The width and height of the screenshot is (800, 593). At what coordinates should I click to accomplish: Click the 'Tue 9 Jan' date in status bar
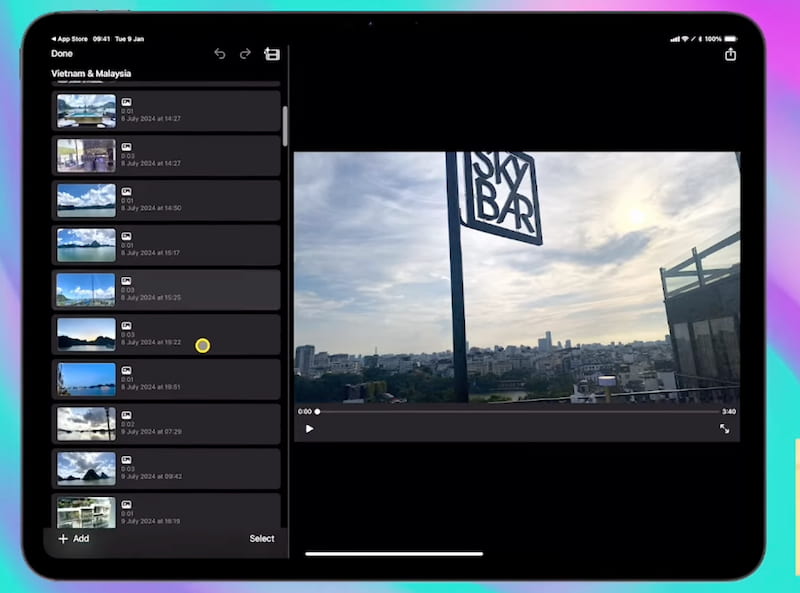[x=130, y=39]
